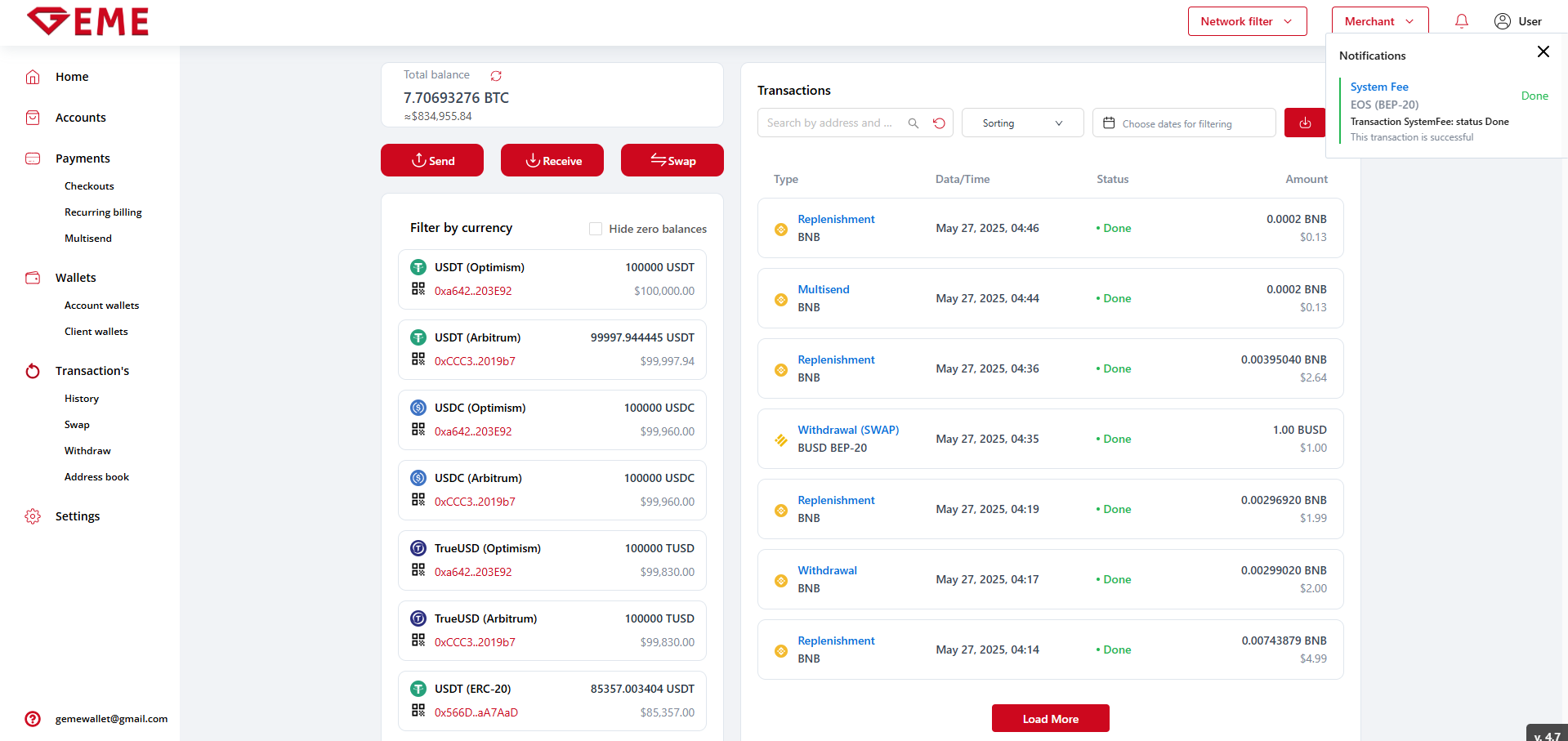Click the search magnifier icon in Transactions
The height and width of the screenshot is (741, 1568).
[x=914, y=123]
